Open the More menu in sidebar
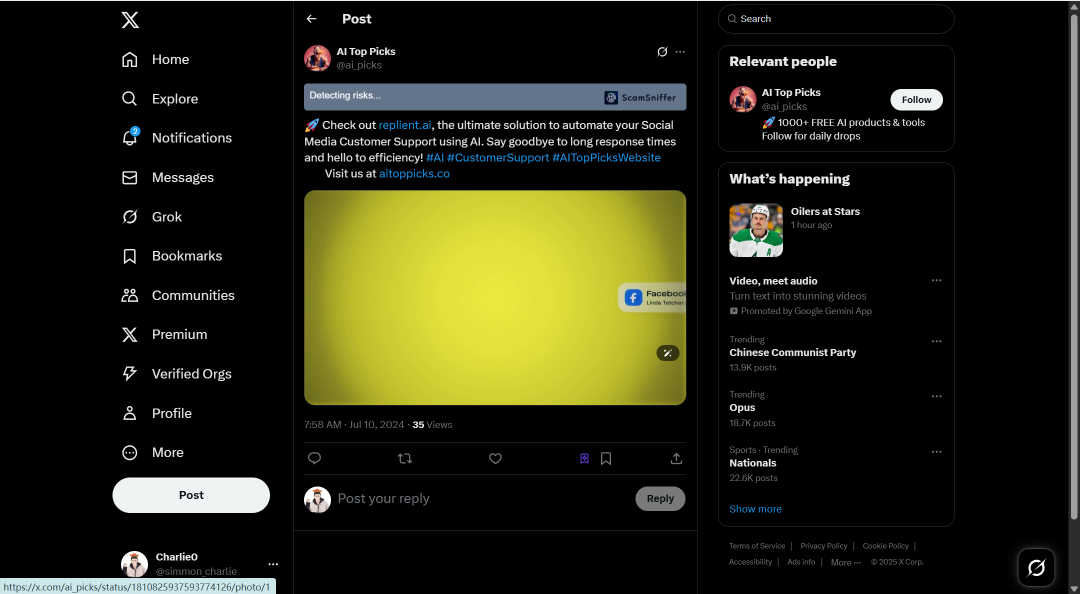This screenshot has height=594, width=1080. (x=152, y=452)
